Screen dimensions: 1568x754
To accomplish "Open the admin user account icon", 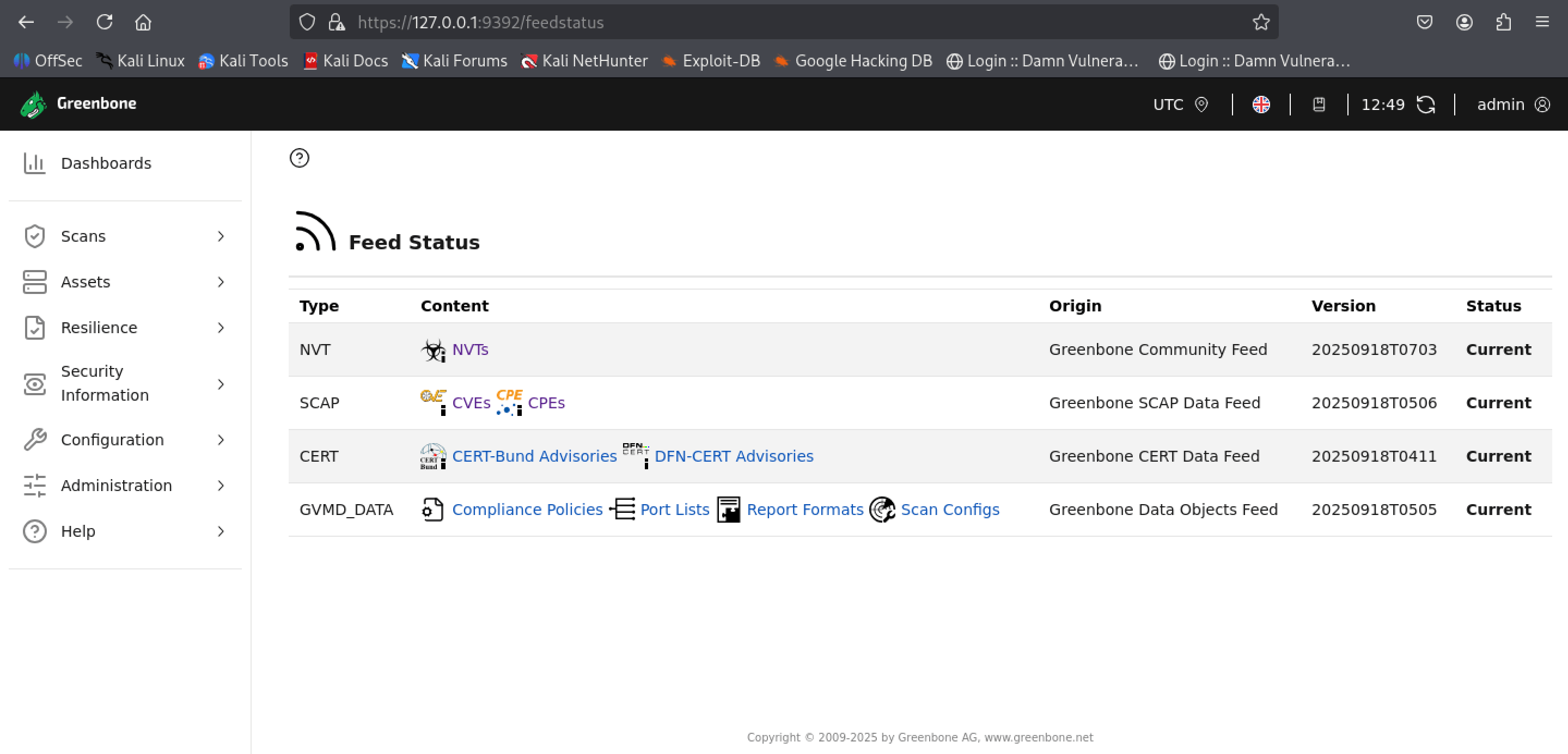I will click(x=1542, y=105).
